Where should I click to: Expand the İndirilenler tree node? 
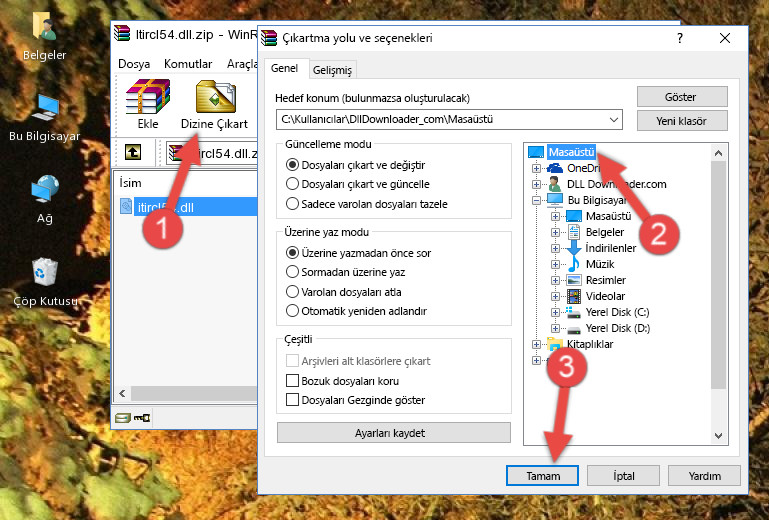click(x=555, y=248)
